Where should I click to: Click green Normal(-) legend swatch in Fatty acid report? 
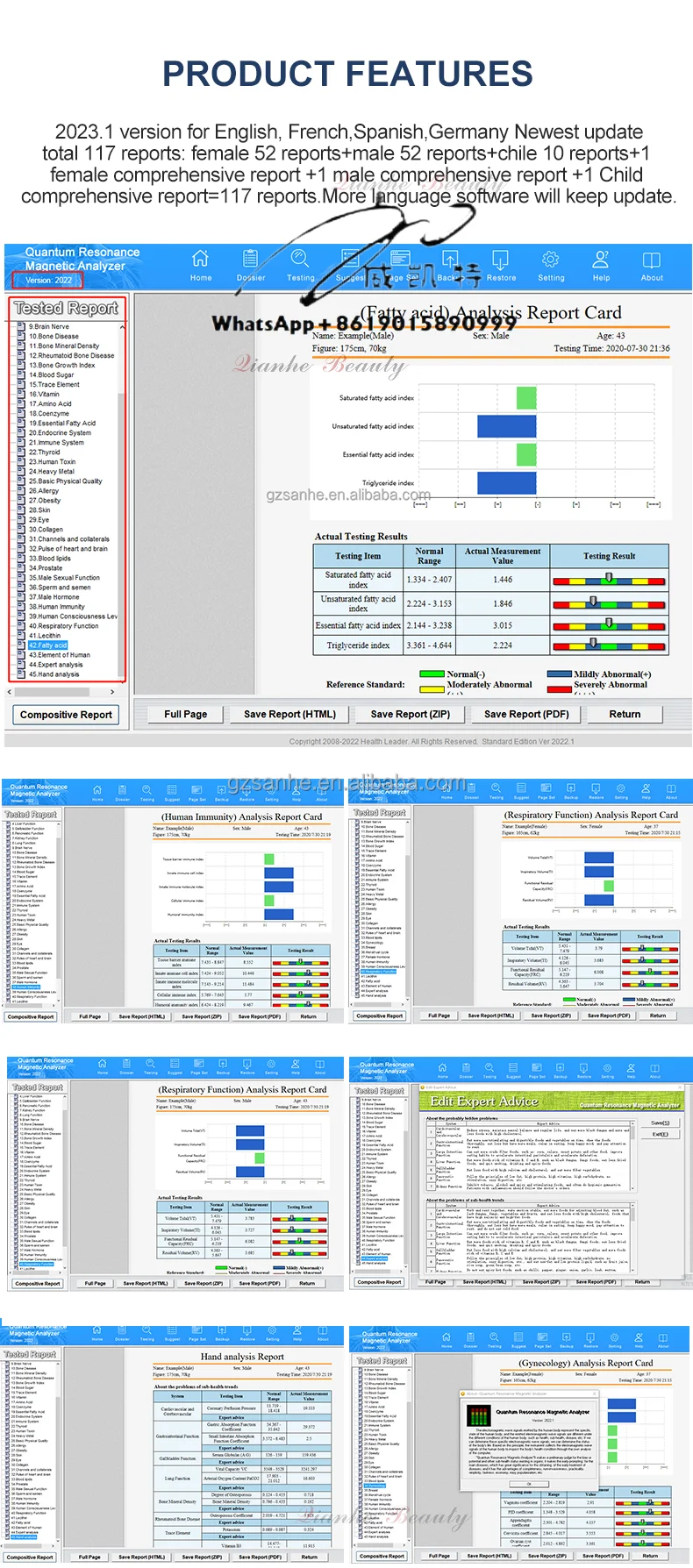pos(432,674)
